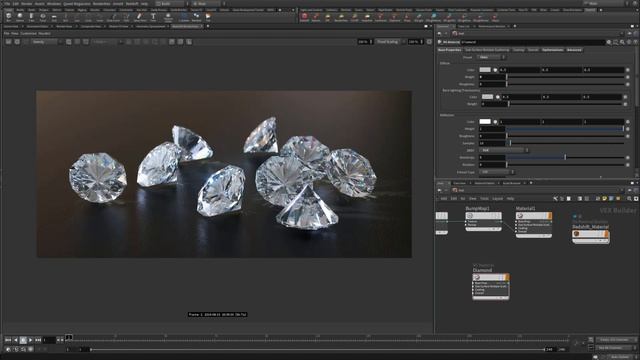Select the Grid shelf tool
640x360 pixels.
(x=54, y=17)
